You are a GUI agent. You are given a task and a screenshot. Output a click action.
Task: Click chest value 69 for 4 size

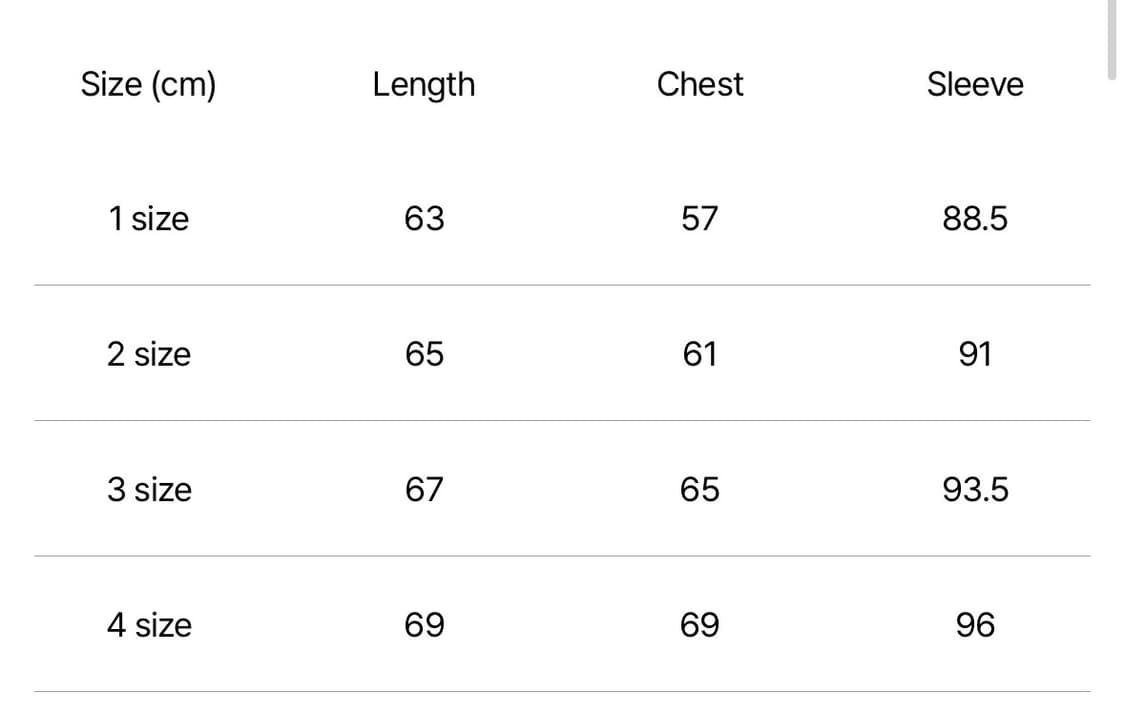(x=700, y=625)
